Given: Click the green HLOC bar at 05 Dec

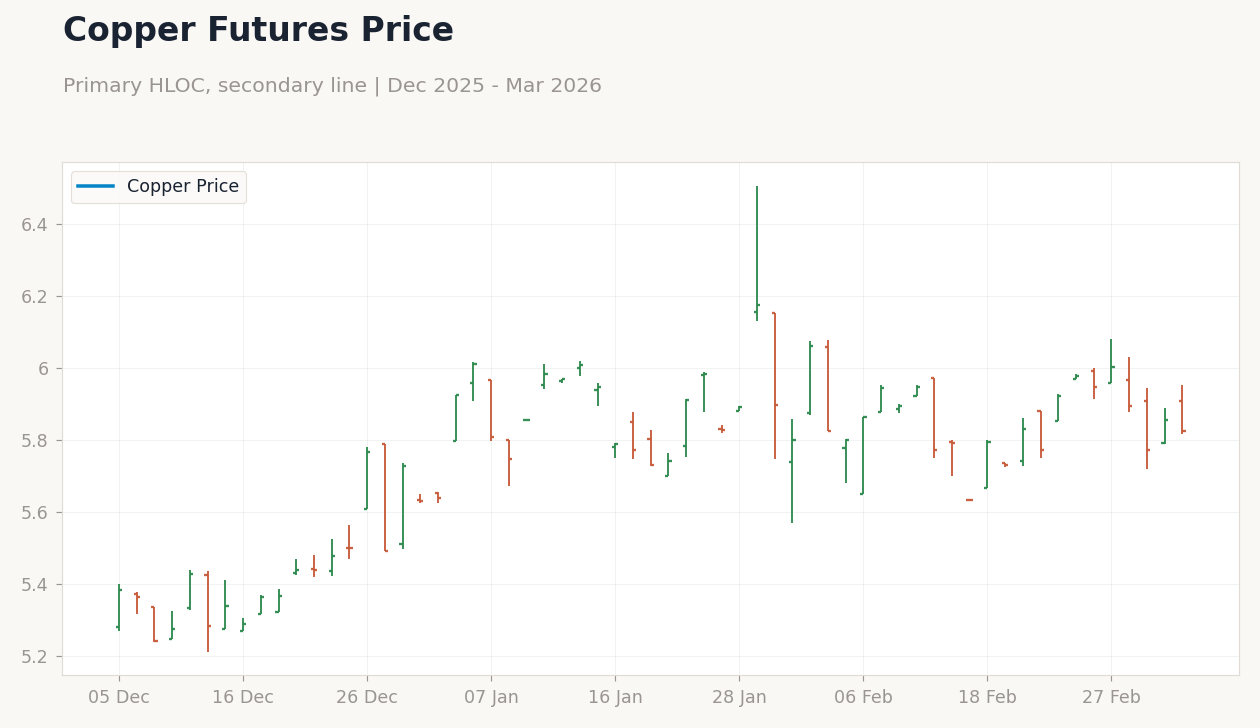Looking at the screenshot, I should click(x=119, y=608).
